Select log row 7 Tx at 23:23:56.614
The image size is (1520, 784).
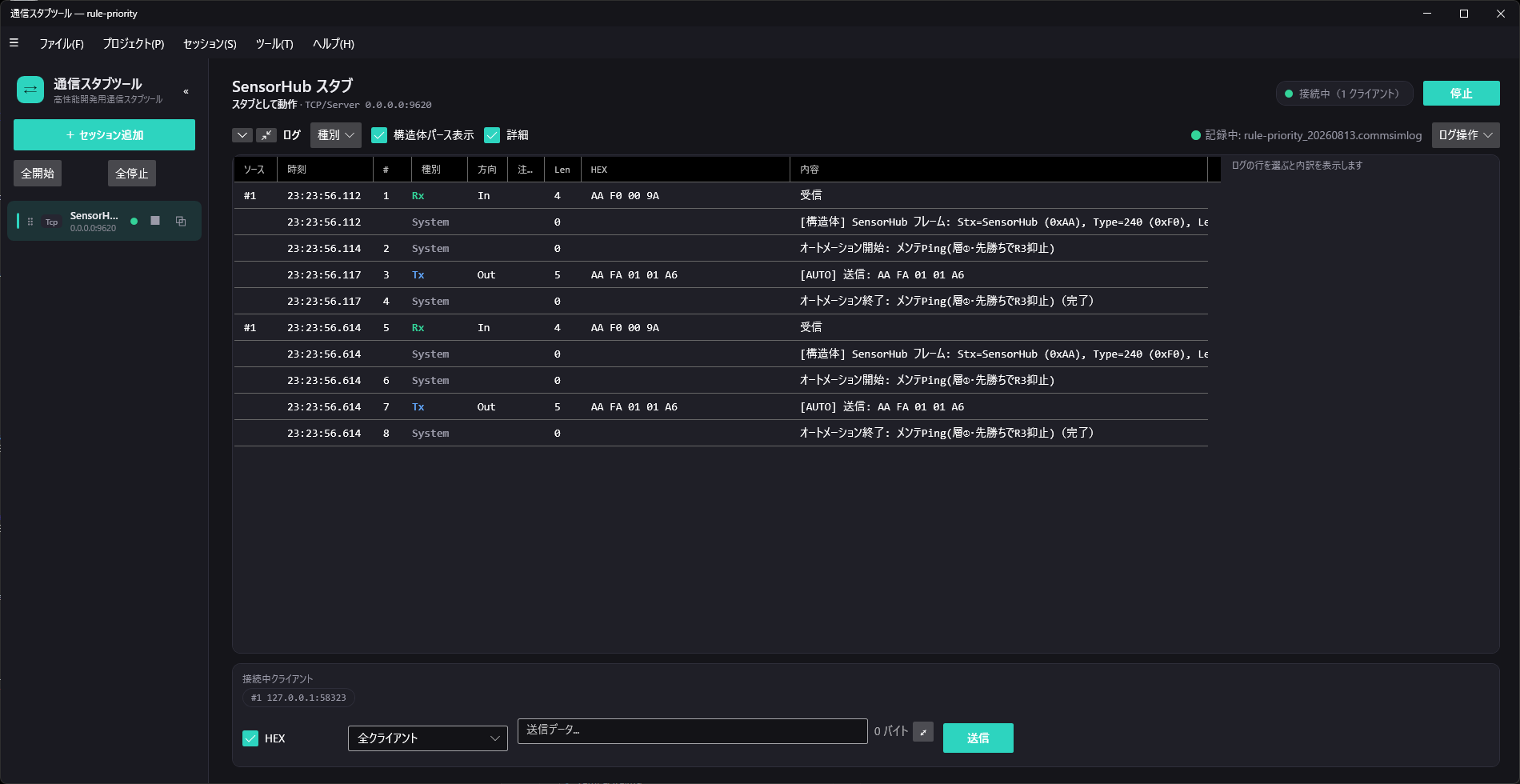(721, 406)
